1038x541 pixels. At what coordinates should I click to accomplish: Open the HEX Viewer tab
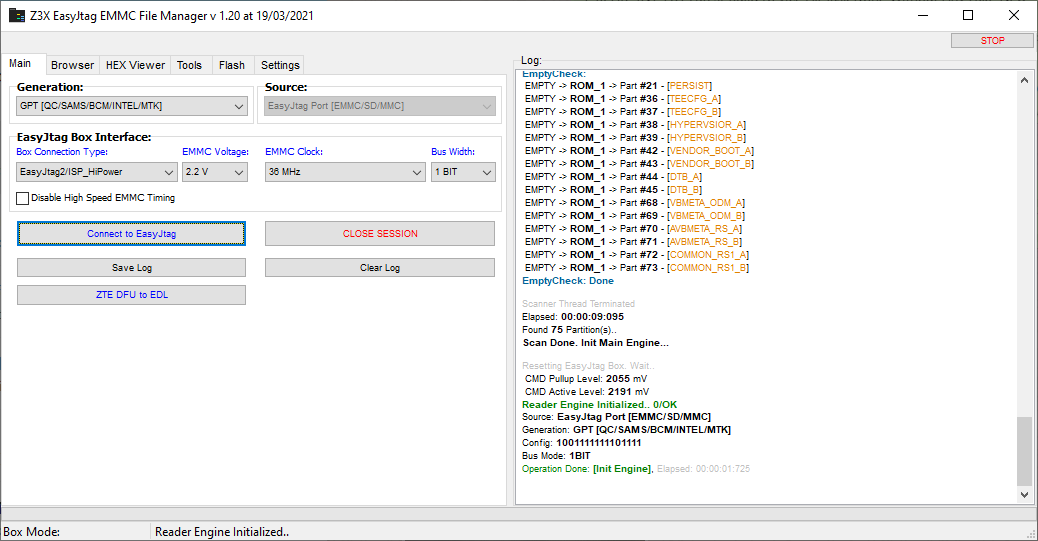pos(135,65)
